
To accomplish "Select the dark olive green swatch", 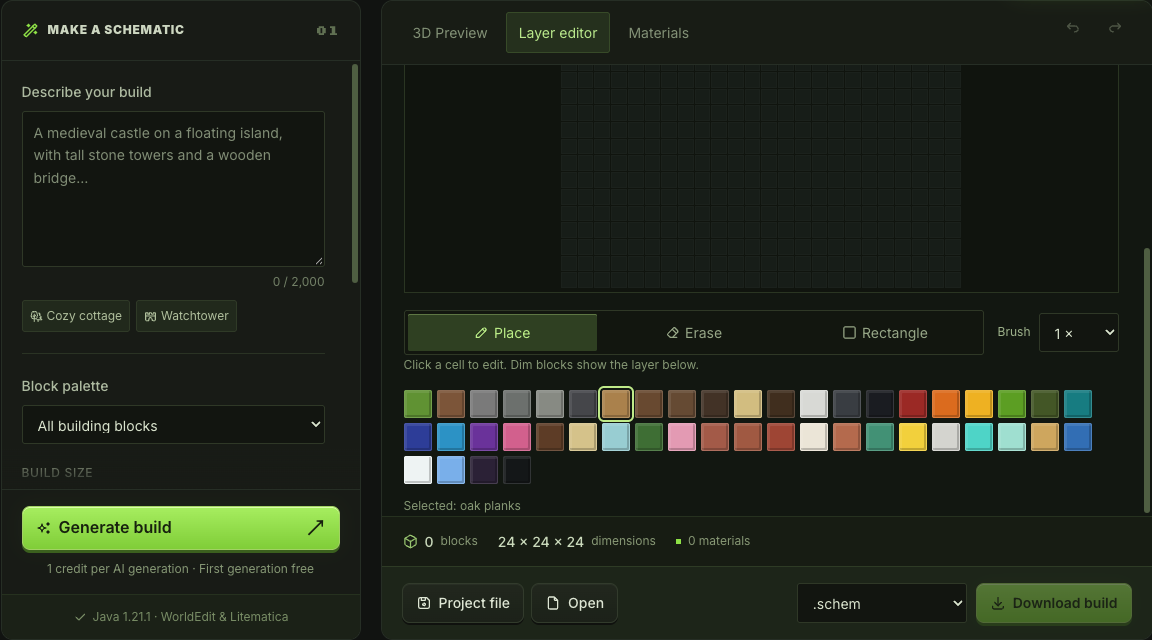I will tap(1045, 403).
